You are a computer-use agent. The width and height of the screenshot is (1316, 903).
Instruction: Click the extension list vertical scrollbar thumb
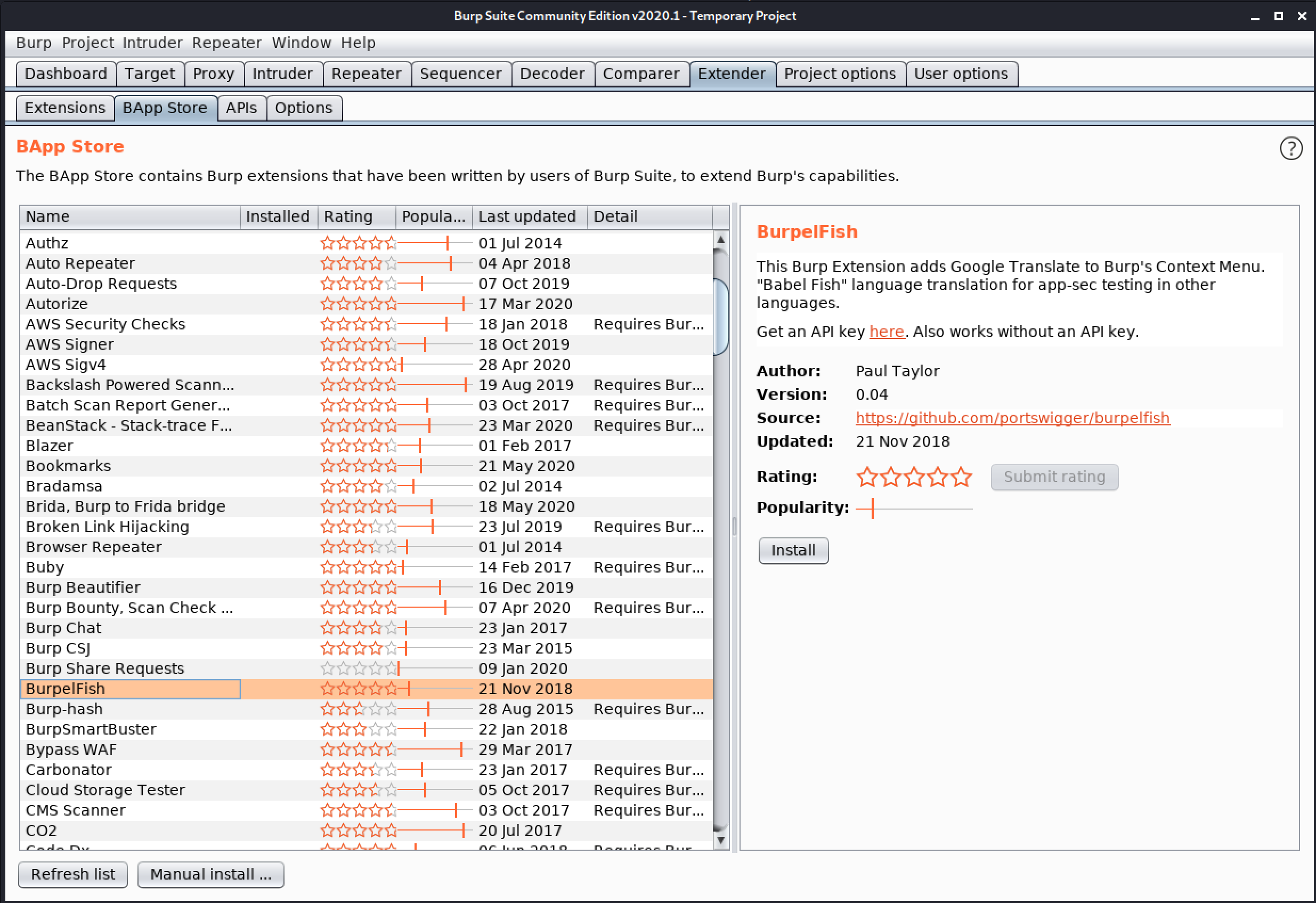pyautogui.click(x=720, y=317)
